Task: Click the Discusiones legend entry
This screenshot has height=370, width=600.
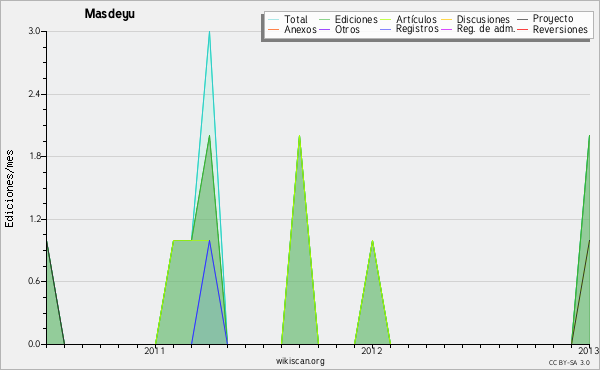Action: 476,19
